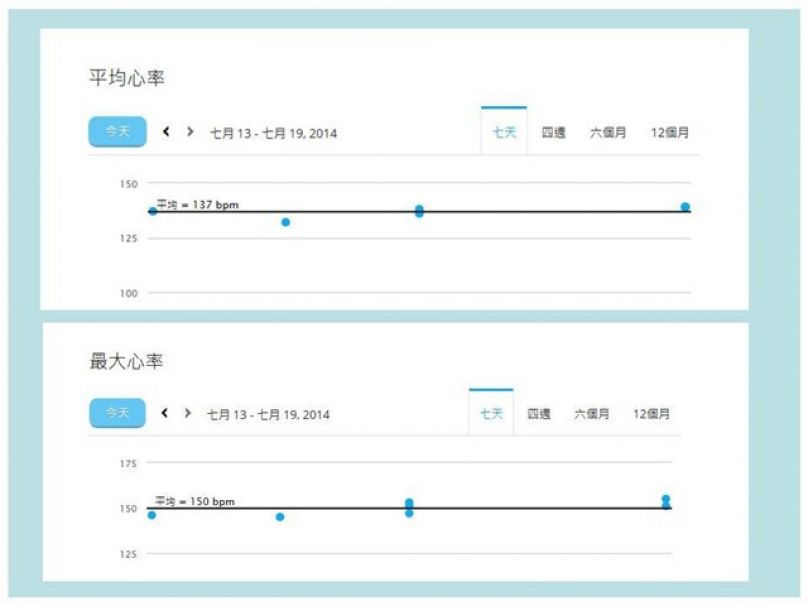This screenshot has width=808, height=606.
Task: Switch 最大心率 chart to 六個月 view
Action: [591, 414]
